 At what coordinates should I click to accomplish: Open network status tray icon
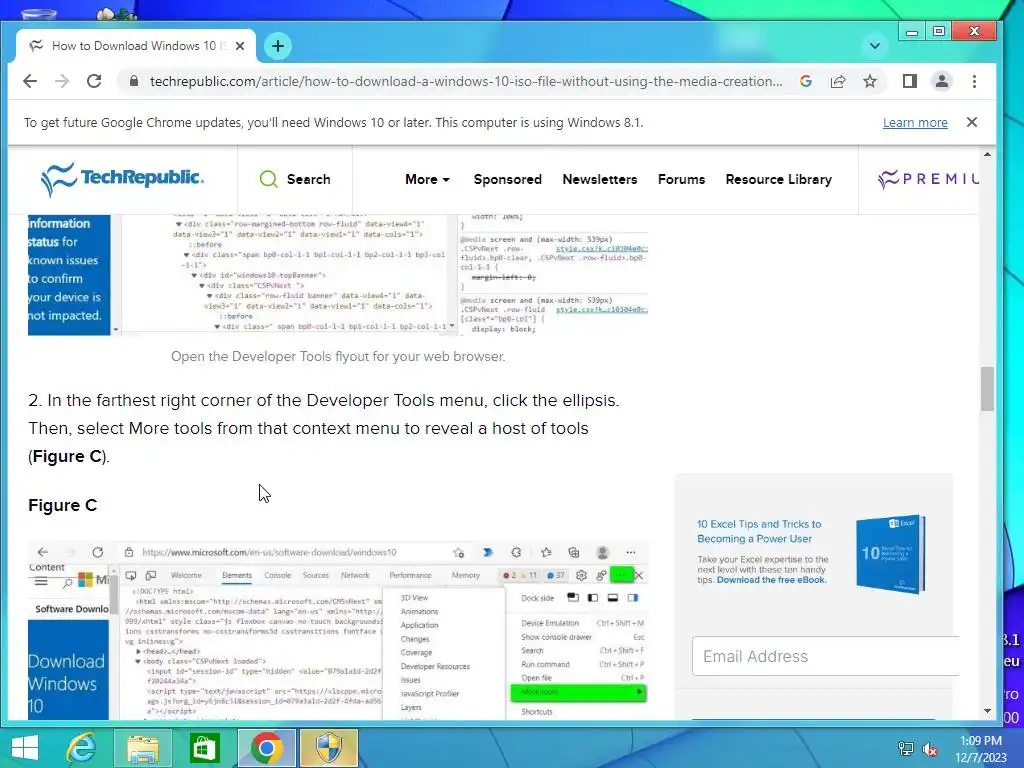[906, 749]
